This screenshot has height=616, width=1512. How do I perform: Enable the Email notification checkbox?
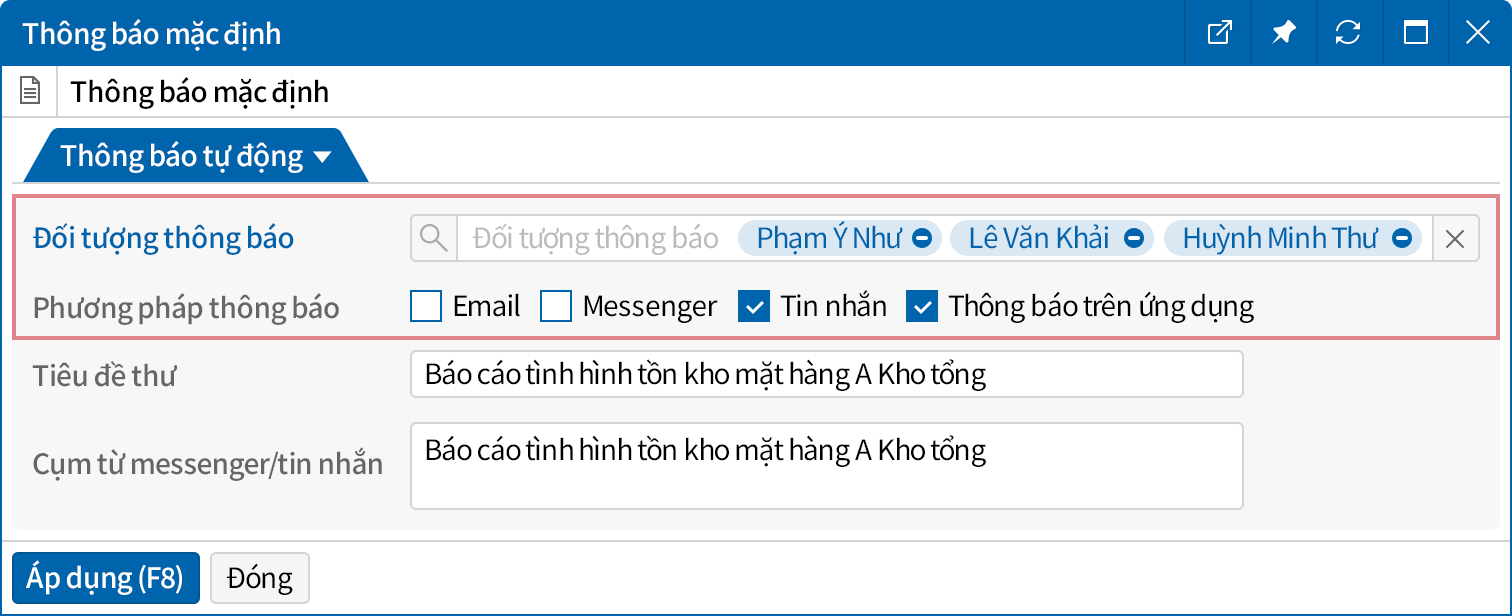pyautogui.click(x=425, y=306)
